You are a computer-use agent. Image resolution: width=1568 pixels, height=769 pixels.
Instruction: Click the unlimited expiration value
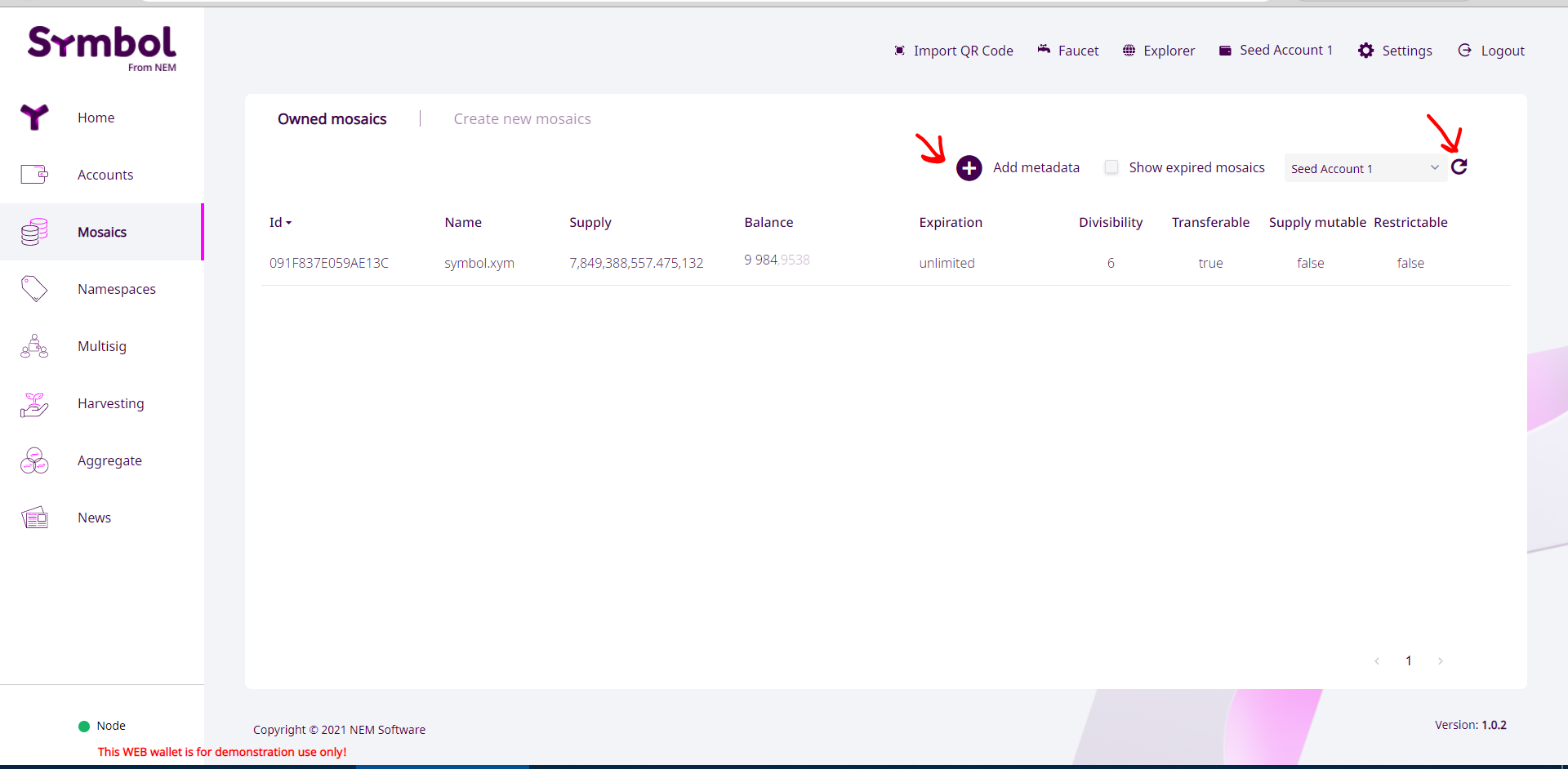tap(947, 263)
